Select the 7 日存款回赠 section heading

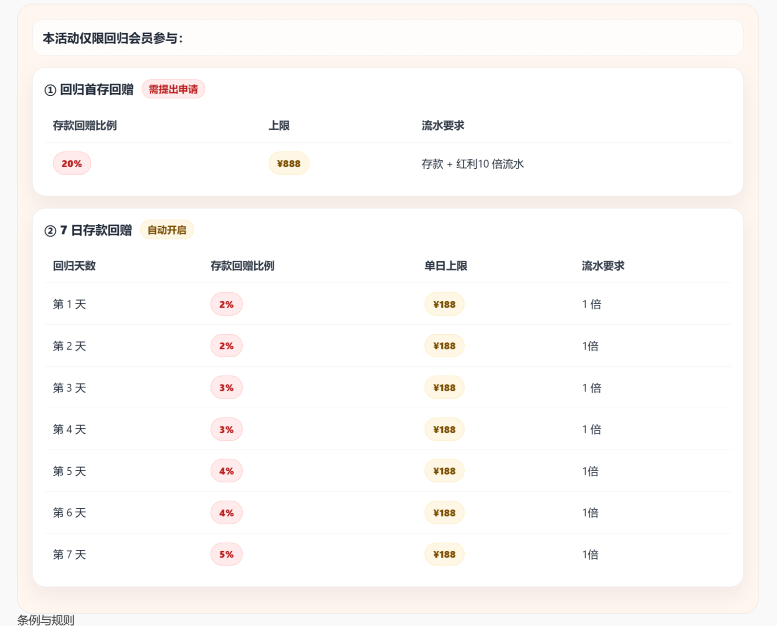pos(88,230)
